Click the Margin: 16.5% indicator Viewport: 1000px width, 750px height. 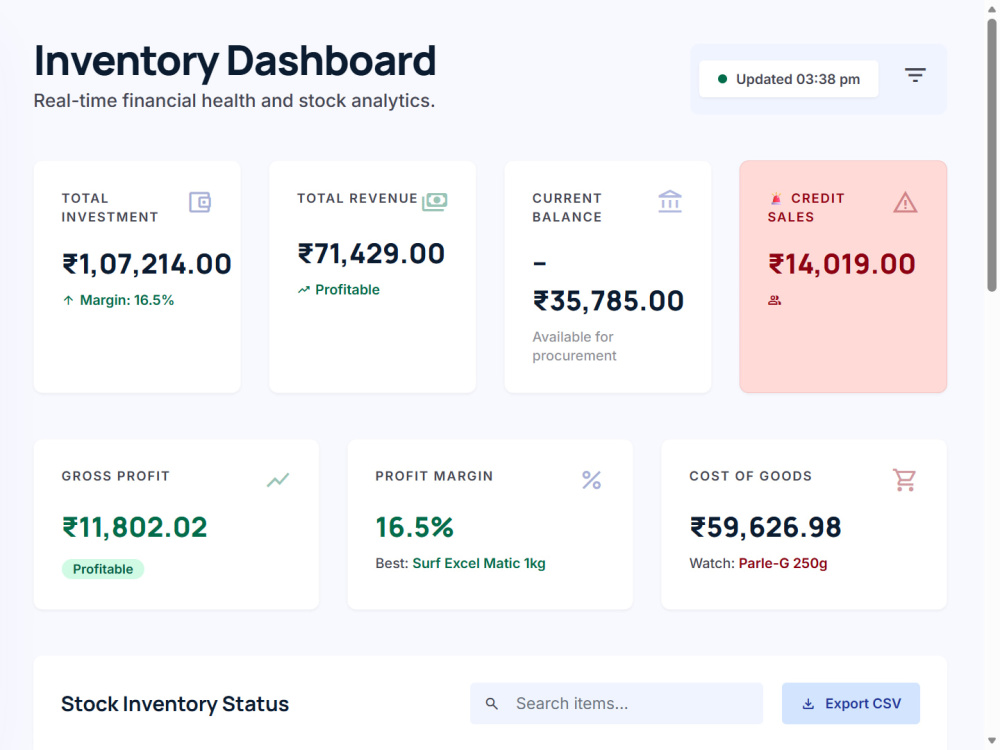tap(118, 300)
